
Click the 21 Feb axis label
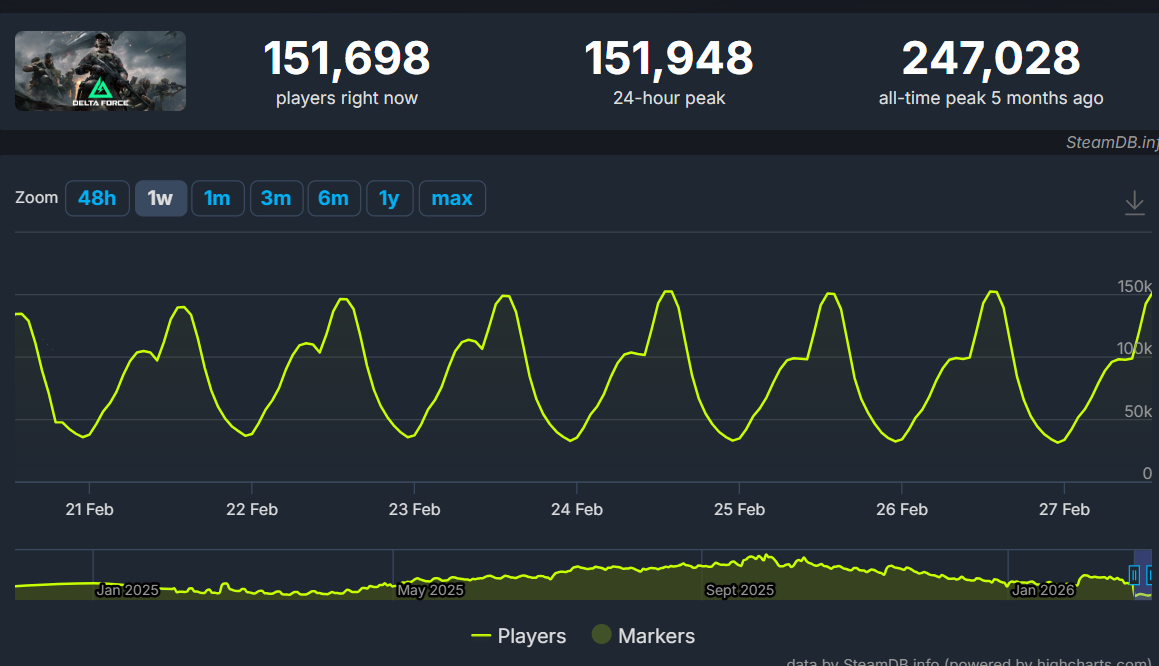(x=89, y=509)
